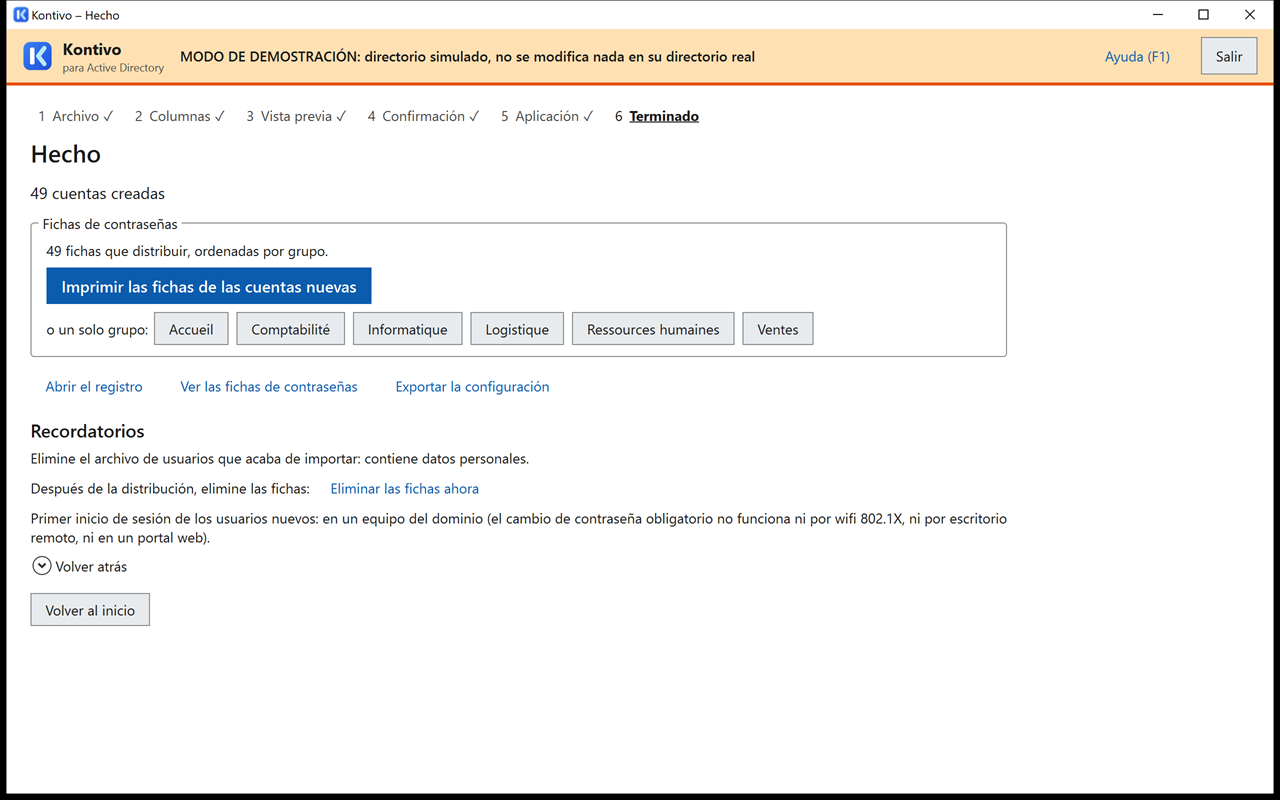Click the 49 cuentas creadas text
This screenshot has height=800, width=1280.
click(x=98, y=194)
